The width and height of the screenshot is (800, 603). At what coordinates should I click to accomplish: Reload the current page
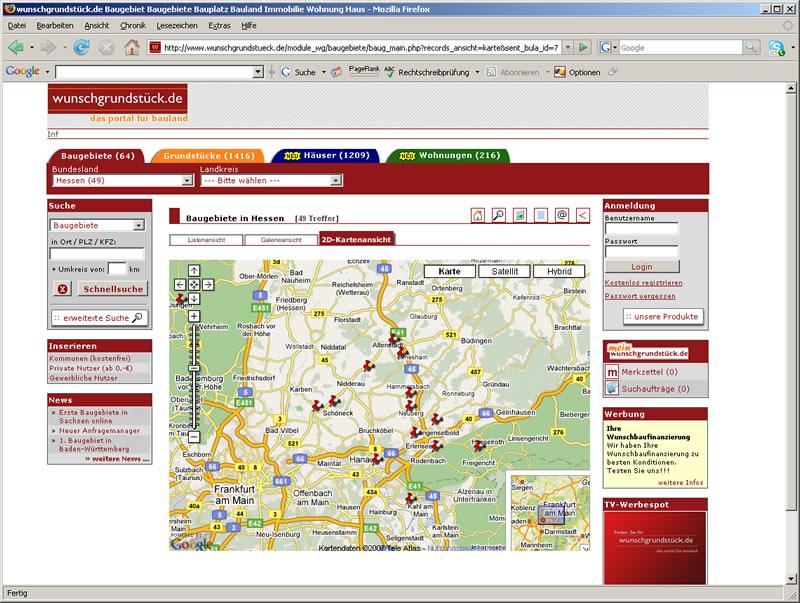click(81, 47)
